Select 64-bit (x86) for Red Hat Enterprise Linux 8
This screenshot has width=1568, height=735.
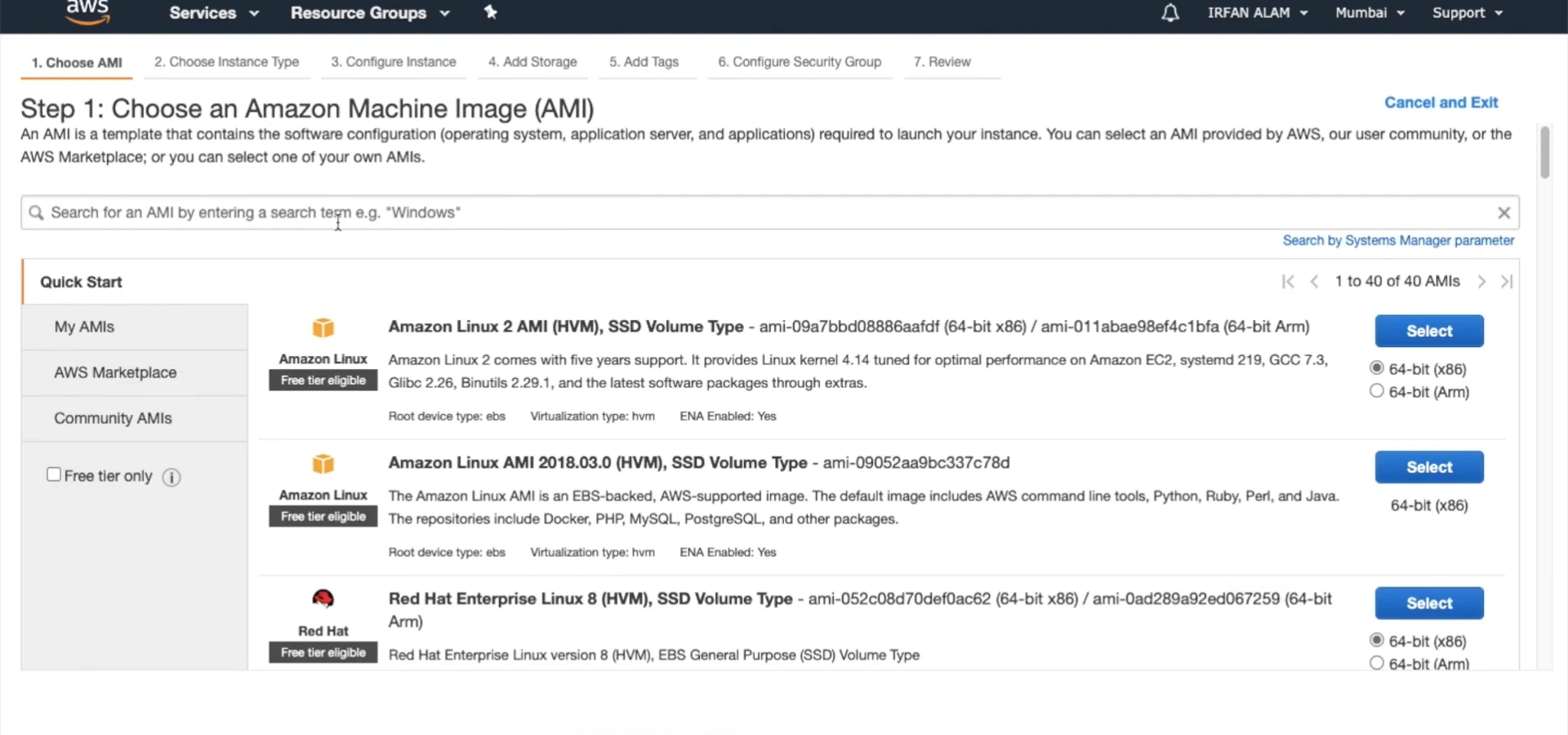1377,640
